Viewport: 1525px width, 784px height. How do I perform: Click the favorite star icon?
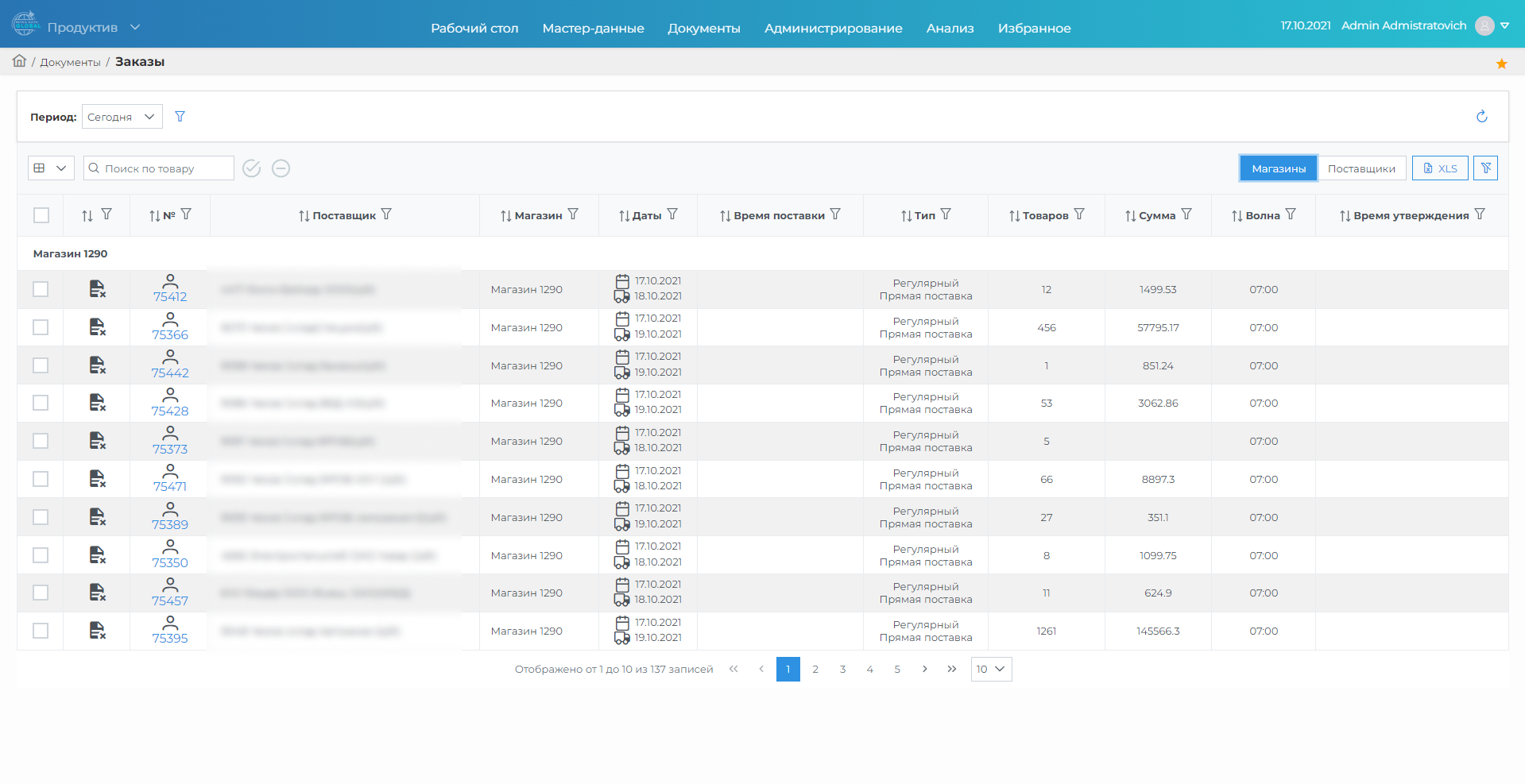point(1501,64)
